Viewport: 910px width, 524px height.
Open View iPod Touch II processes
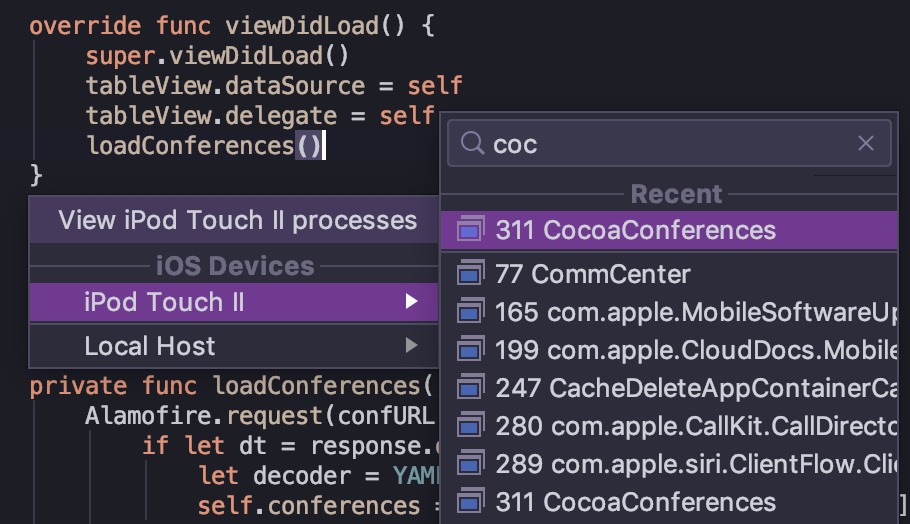click(x=237, y=220)
